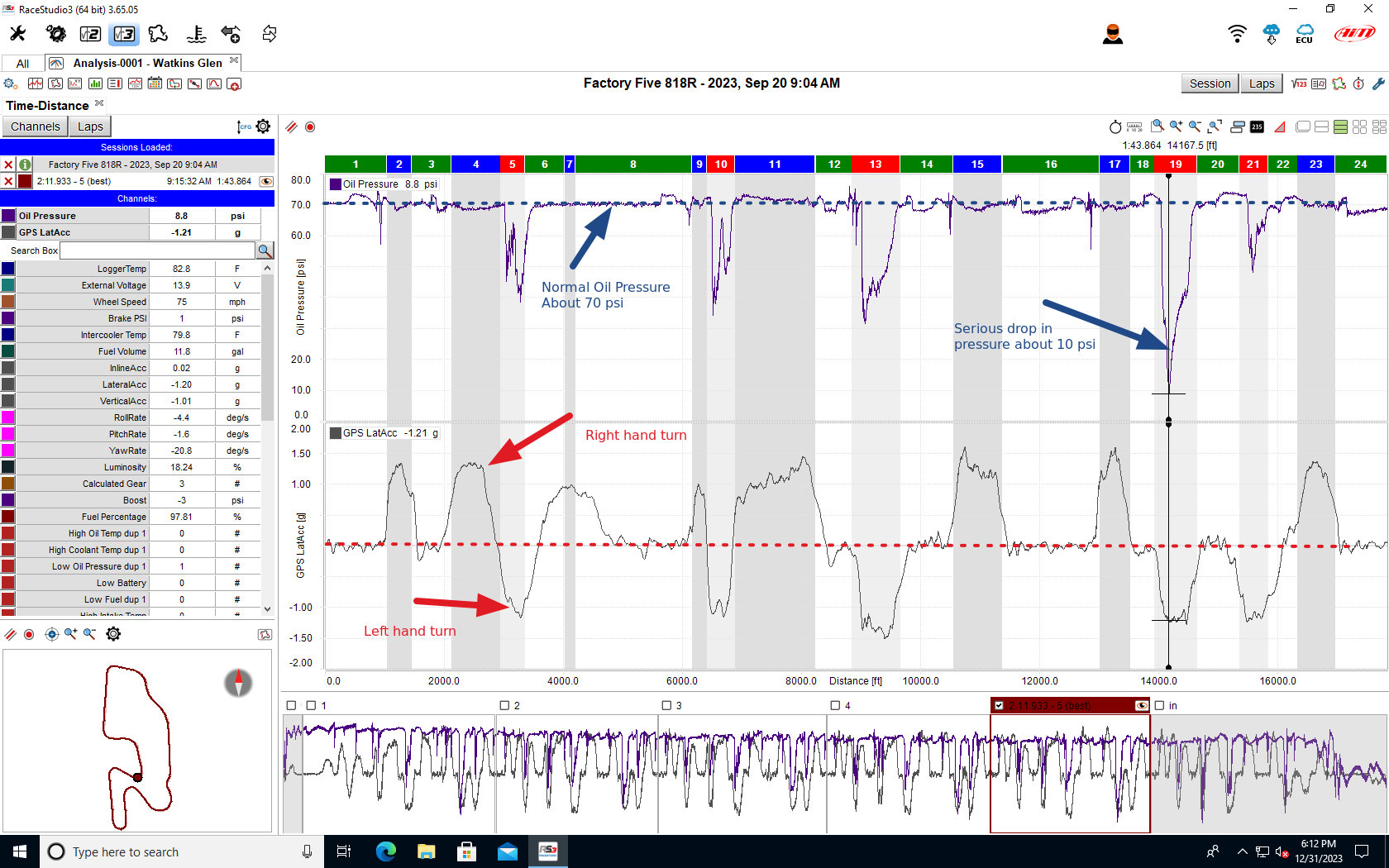Open the Time-Distance panel gear settings
The height and width of the screenshot is (868, 1389).
[263, 126]
